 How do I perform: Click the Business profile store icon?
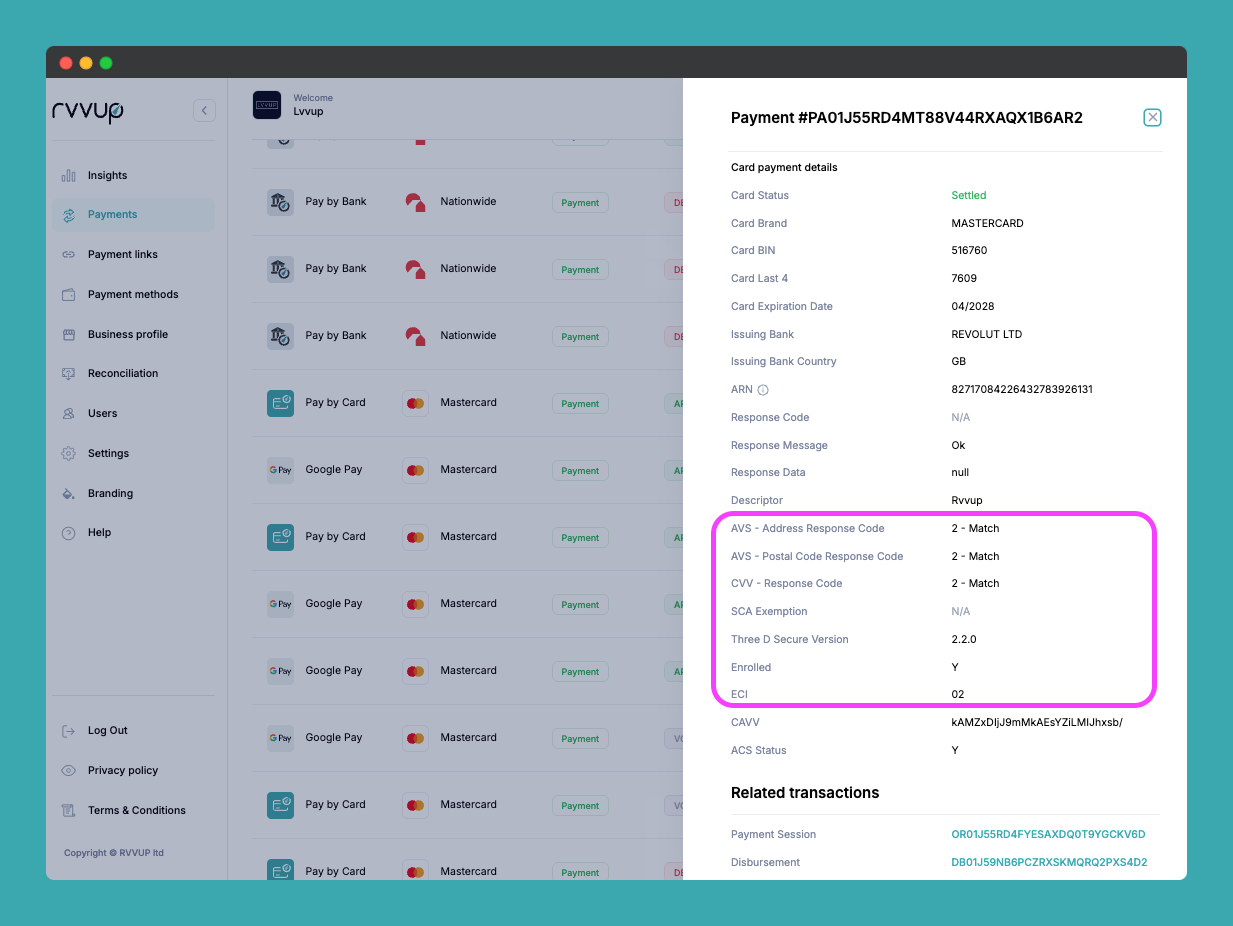click(69, 334)
